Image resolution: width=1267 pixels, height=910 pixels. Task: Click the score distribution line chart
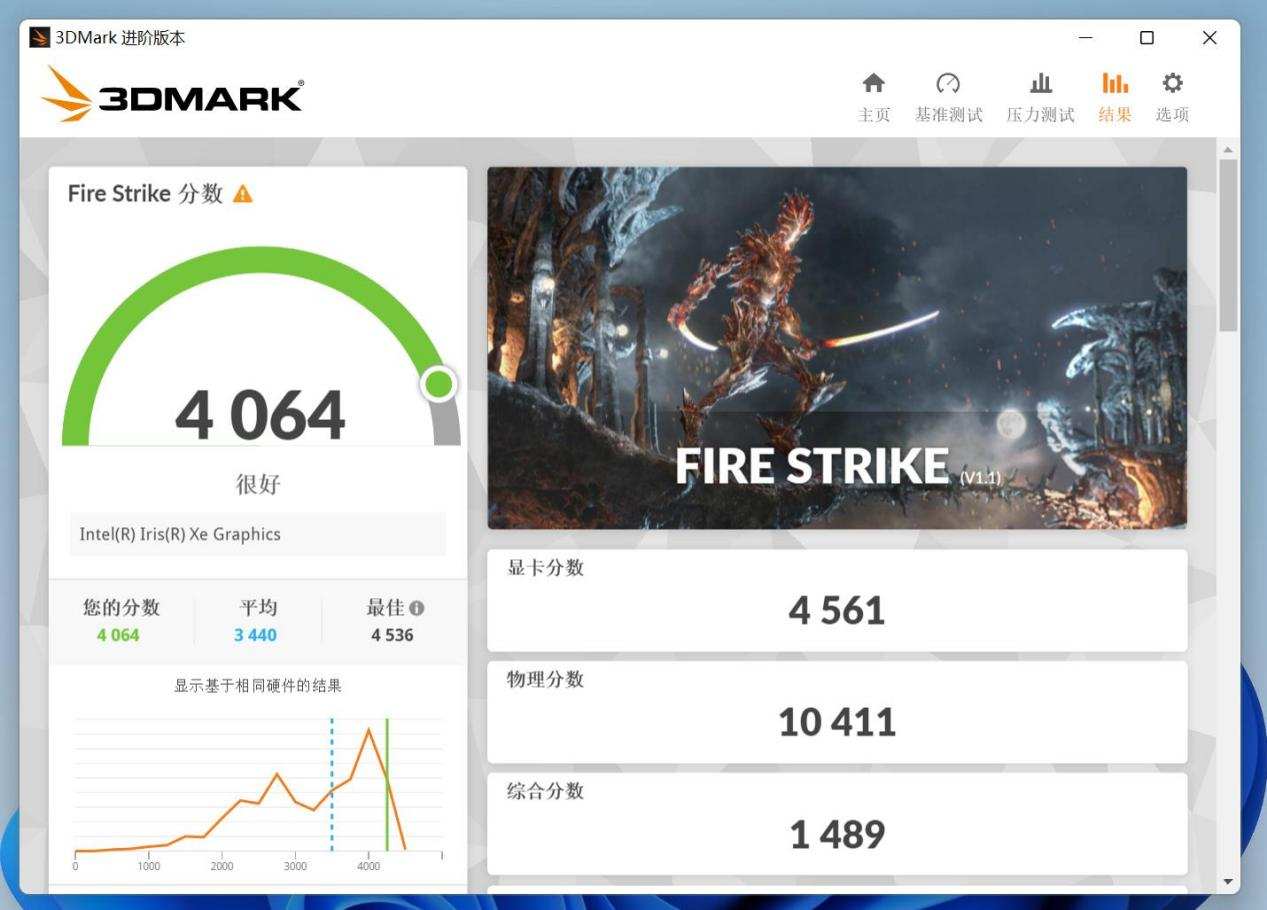click(x=257, y=787)
